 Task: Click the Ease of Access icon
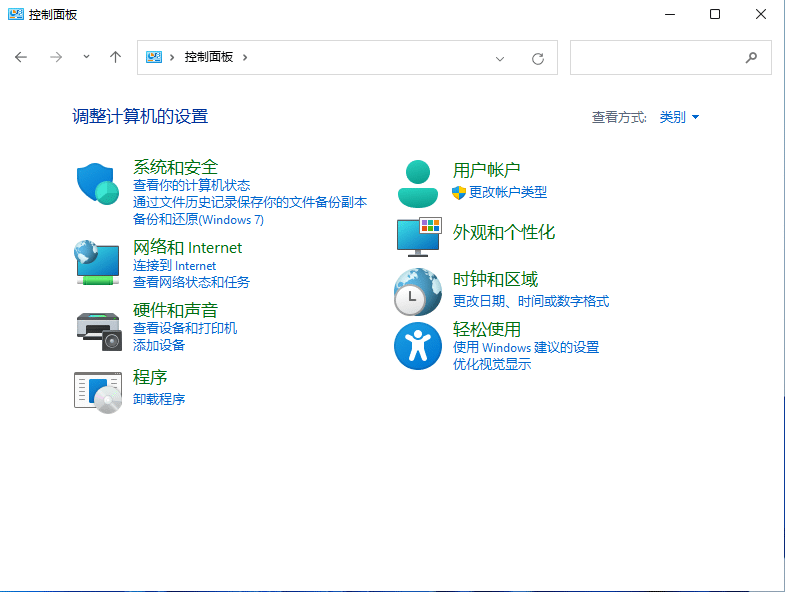point(418,346)
